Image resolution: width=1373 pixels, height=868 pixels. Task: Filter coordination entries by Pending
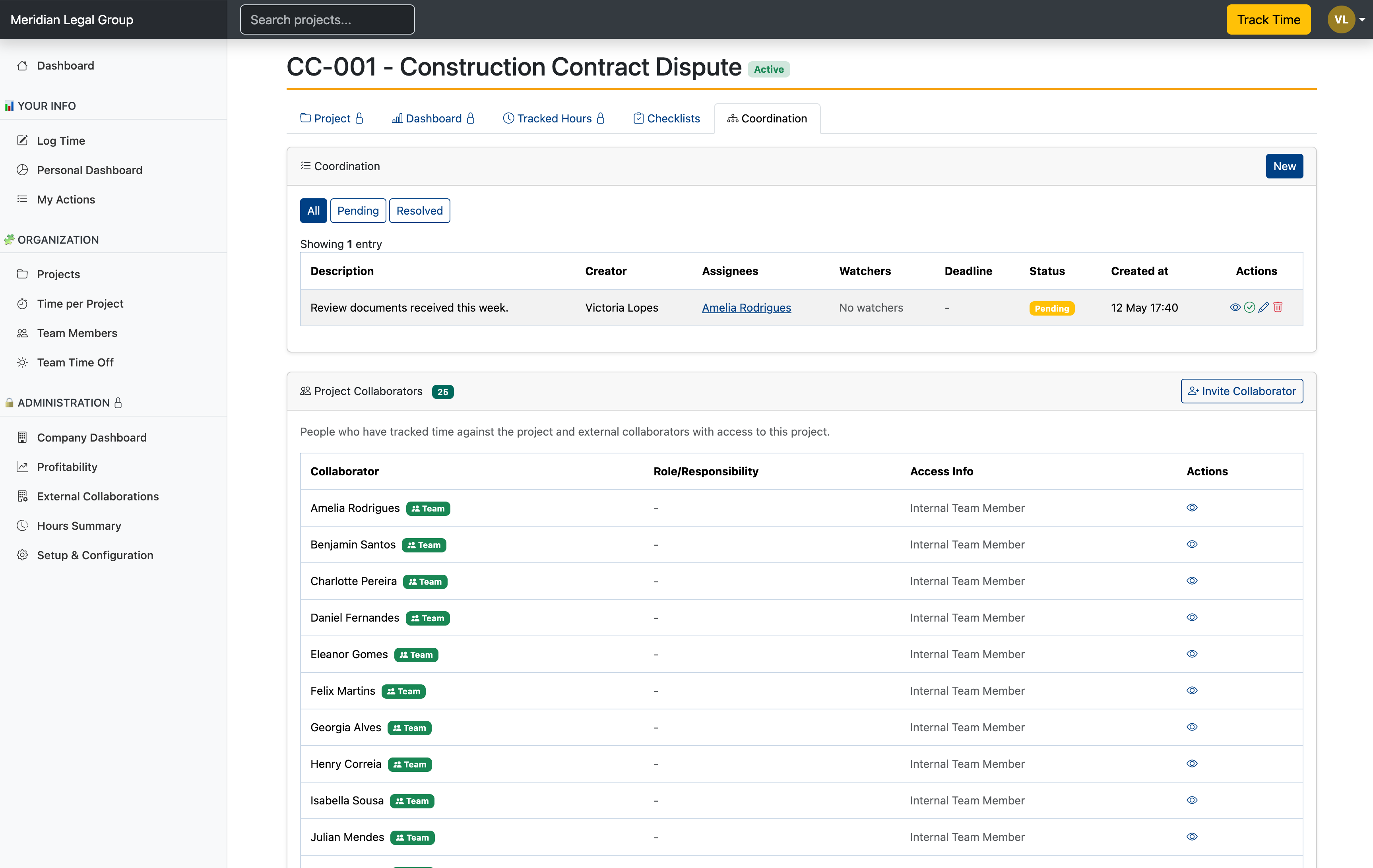(x=357, y=210)
